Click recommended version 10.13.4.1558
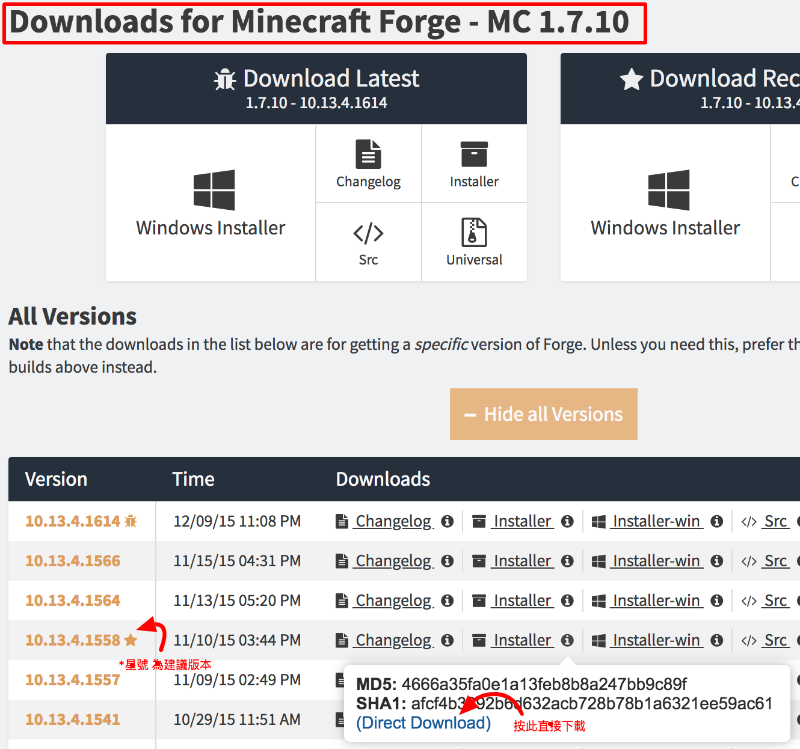This screenshot has height=749, width=800. click(72, 640)
